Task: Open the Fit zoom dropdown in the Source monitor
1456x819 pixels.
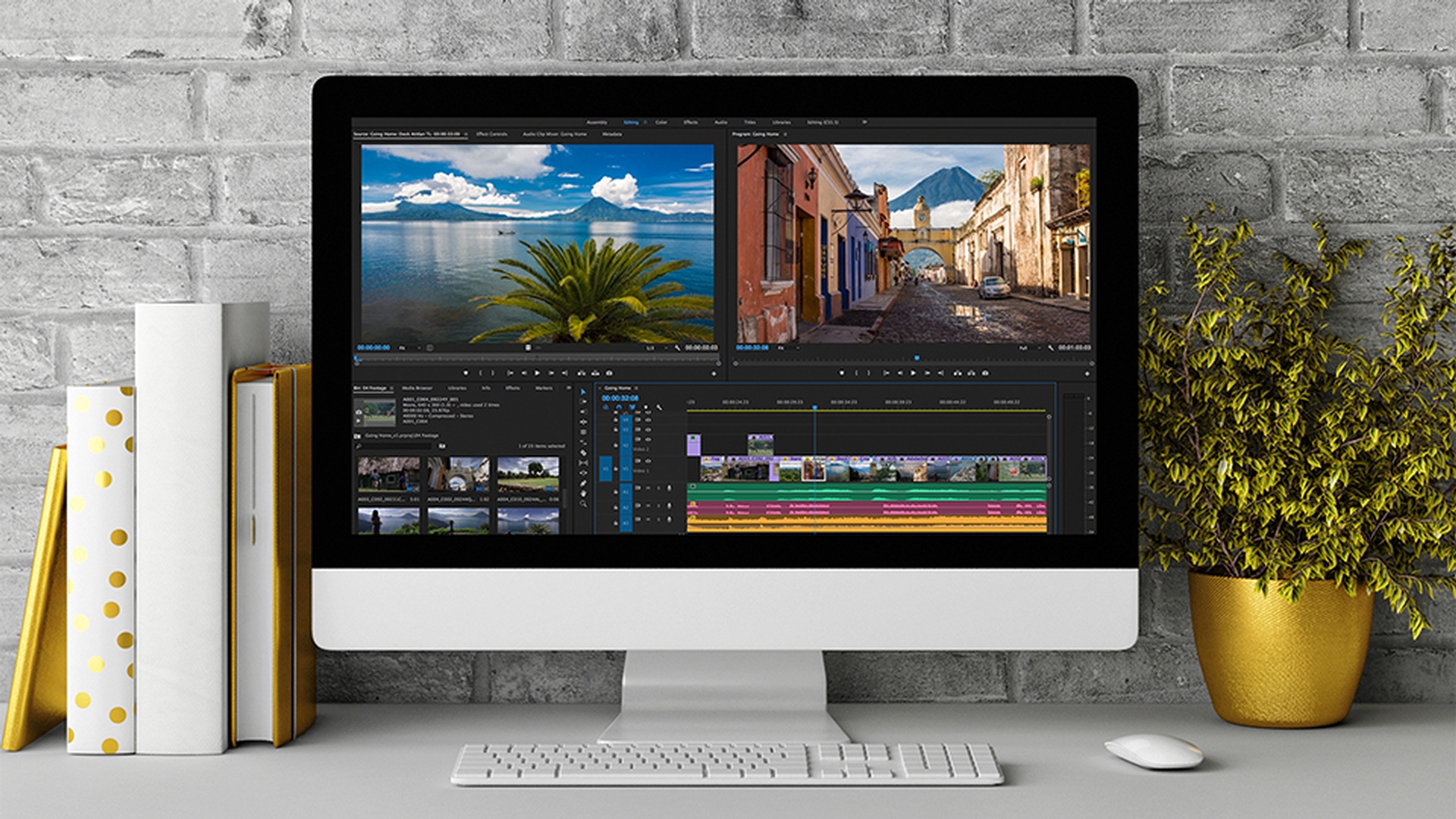Action: pyautogui.click(x=408, y=348)
